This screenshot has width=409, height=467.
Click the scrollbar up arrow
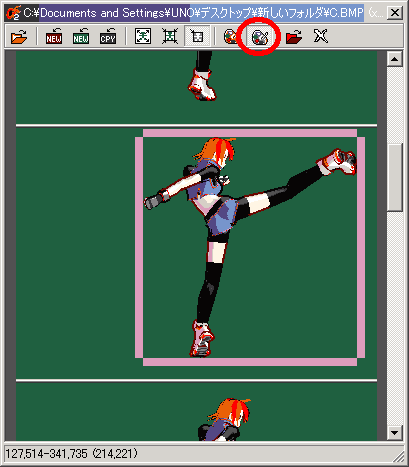pos(395,59)
